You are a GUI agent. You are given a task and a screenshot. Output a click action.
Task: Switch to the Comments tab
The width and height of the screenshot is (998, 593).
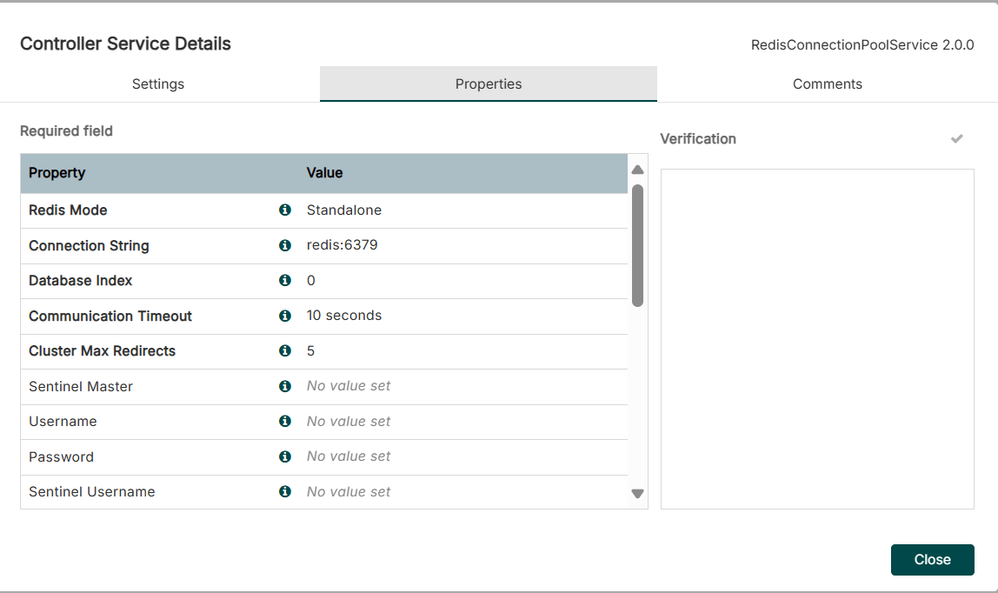827,84
